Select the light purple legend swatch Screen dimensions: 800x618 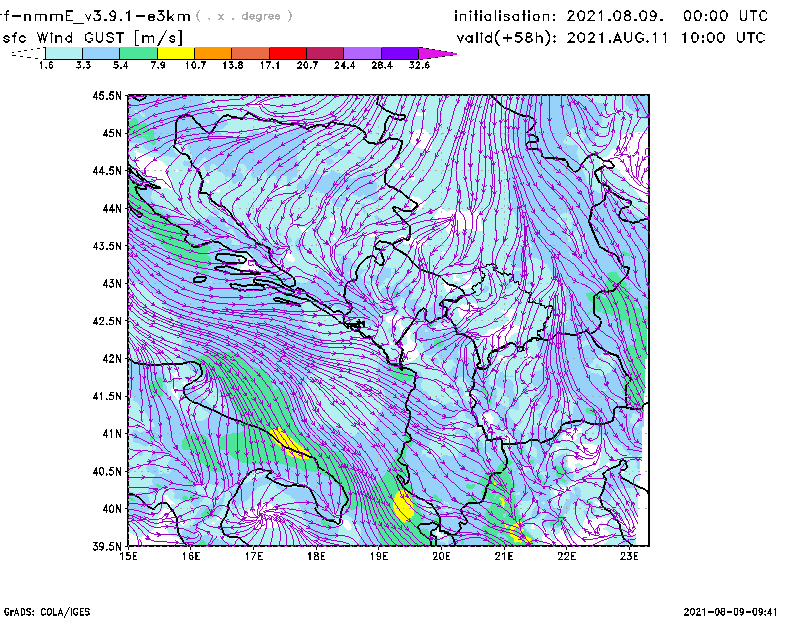click(x=362, y=52)
